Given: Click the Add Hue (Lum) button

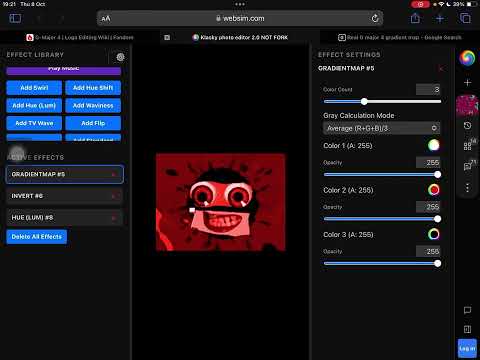Looking at the screenshot, I should tap(34, 105).
